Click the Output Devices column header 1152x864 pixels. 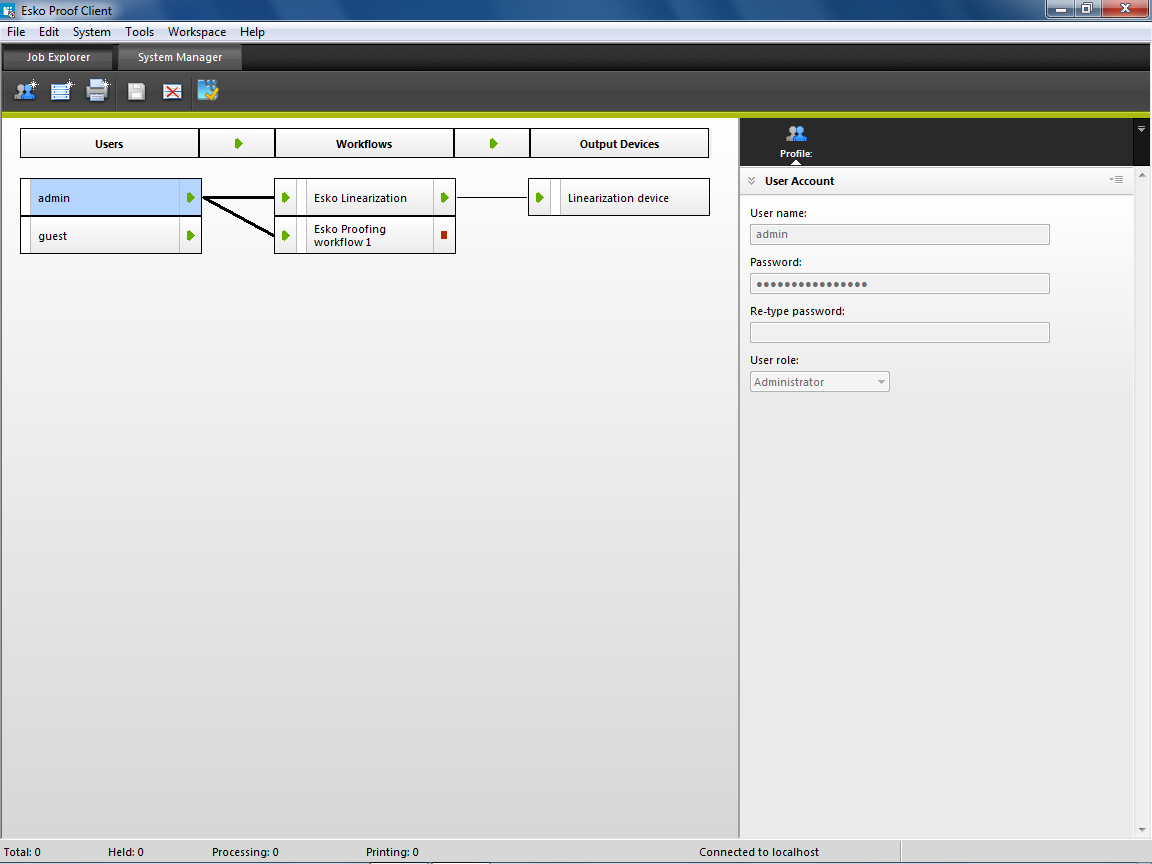[619, 143]
